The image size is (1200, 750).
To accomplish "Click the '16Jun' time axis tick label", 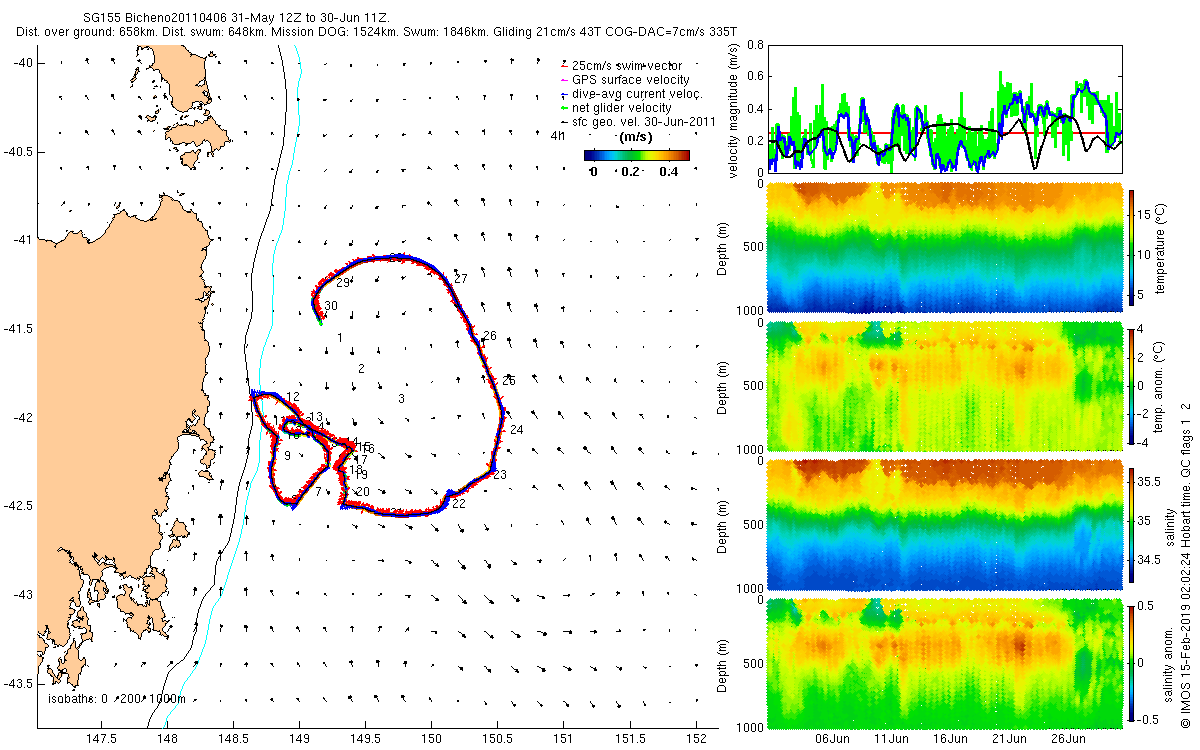I will click(x=950, y=739).
